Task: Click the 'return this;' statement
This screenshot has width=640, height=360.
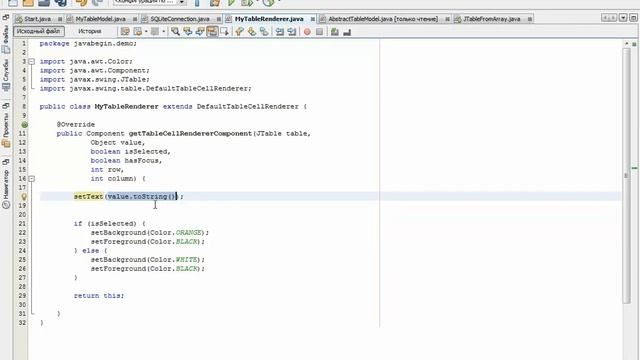Action: [x=99, y=296]
